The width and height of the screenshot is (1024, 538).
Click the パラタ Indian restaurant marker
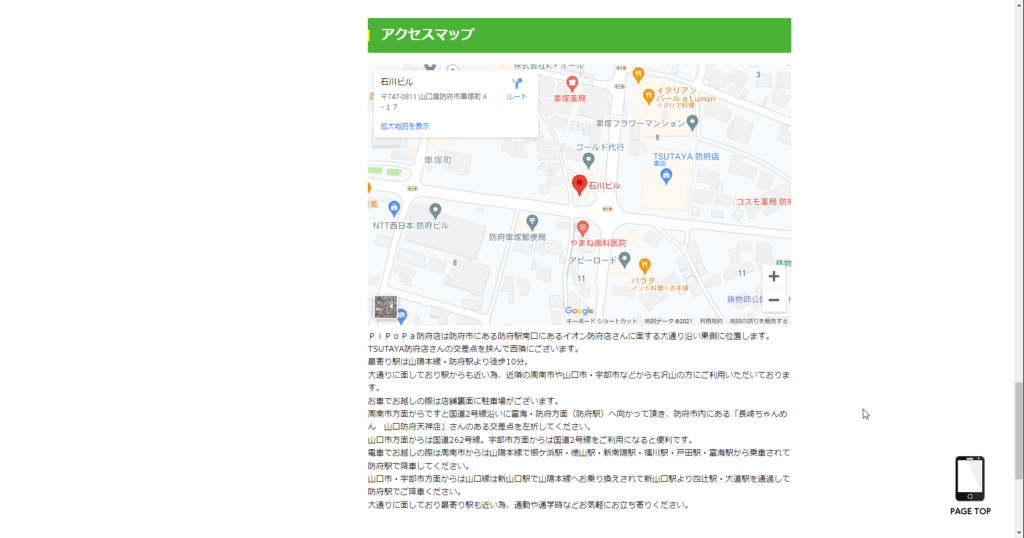point(645,266)
